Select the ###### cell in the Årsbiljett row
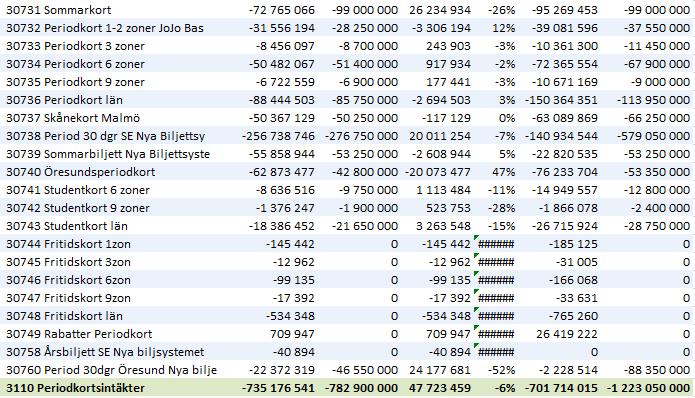The image size is (695, 398). coord(496,352)
